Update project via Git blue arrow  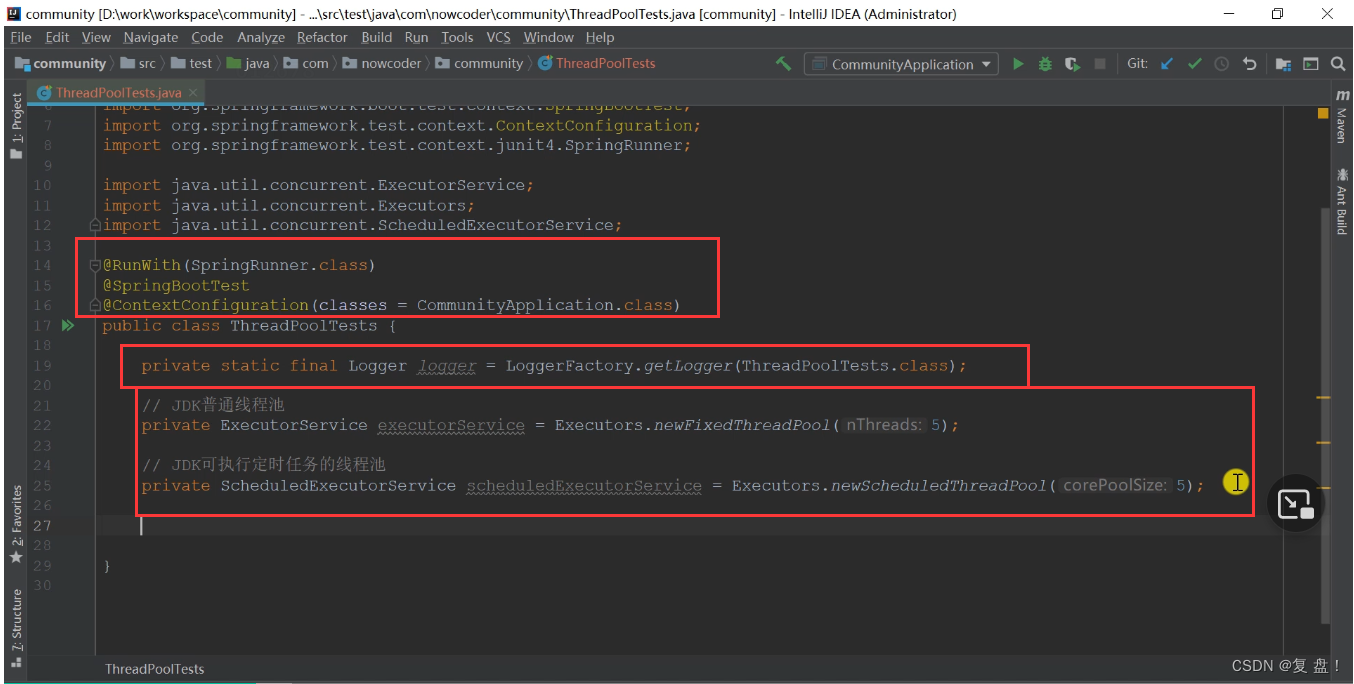point(1166,63)
